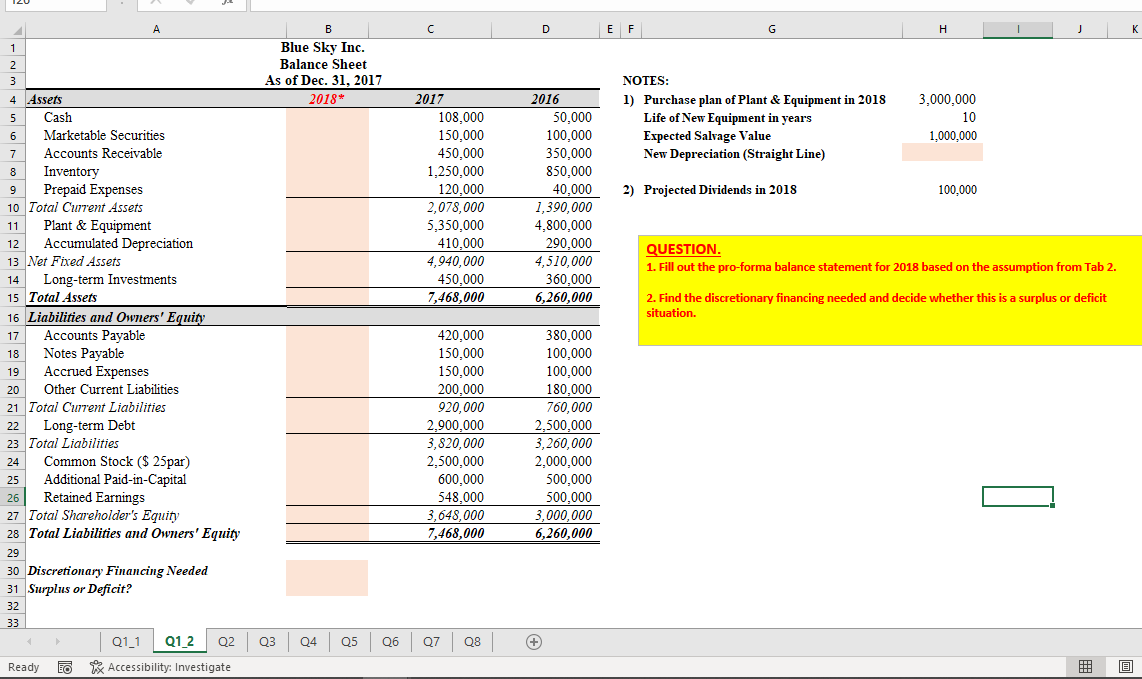Switch to Normal view grid icon

[1085, 667]
